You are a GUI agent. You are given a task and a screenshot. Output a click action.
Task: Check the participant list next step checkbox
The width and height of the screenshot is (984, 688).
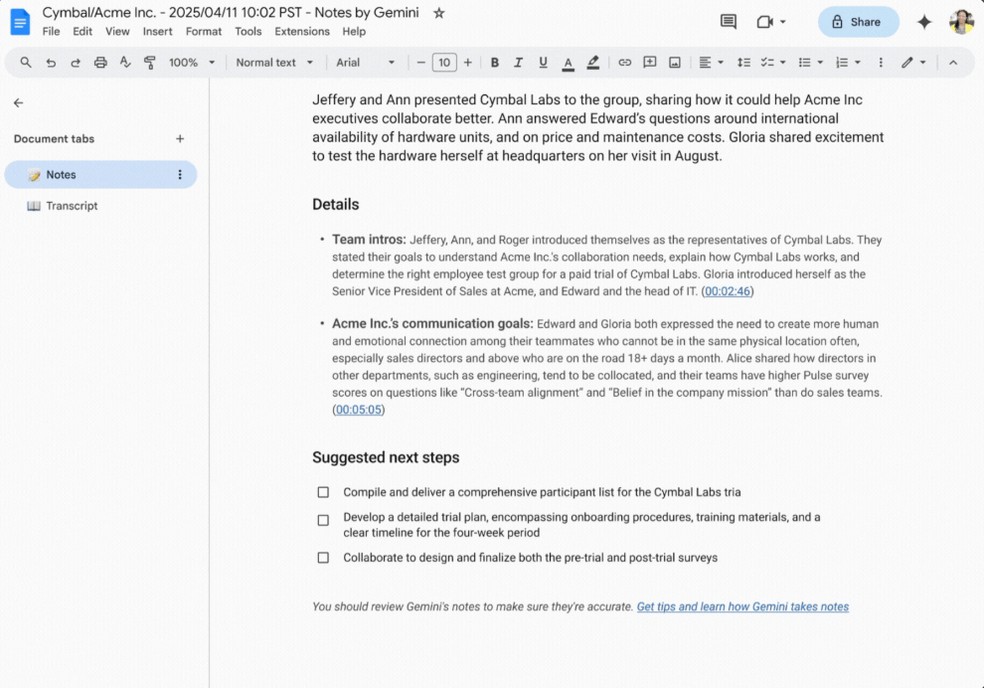[x=323, y=491]
